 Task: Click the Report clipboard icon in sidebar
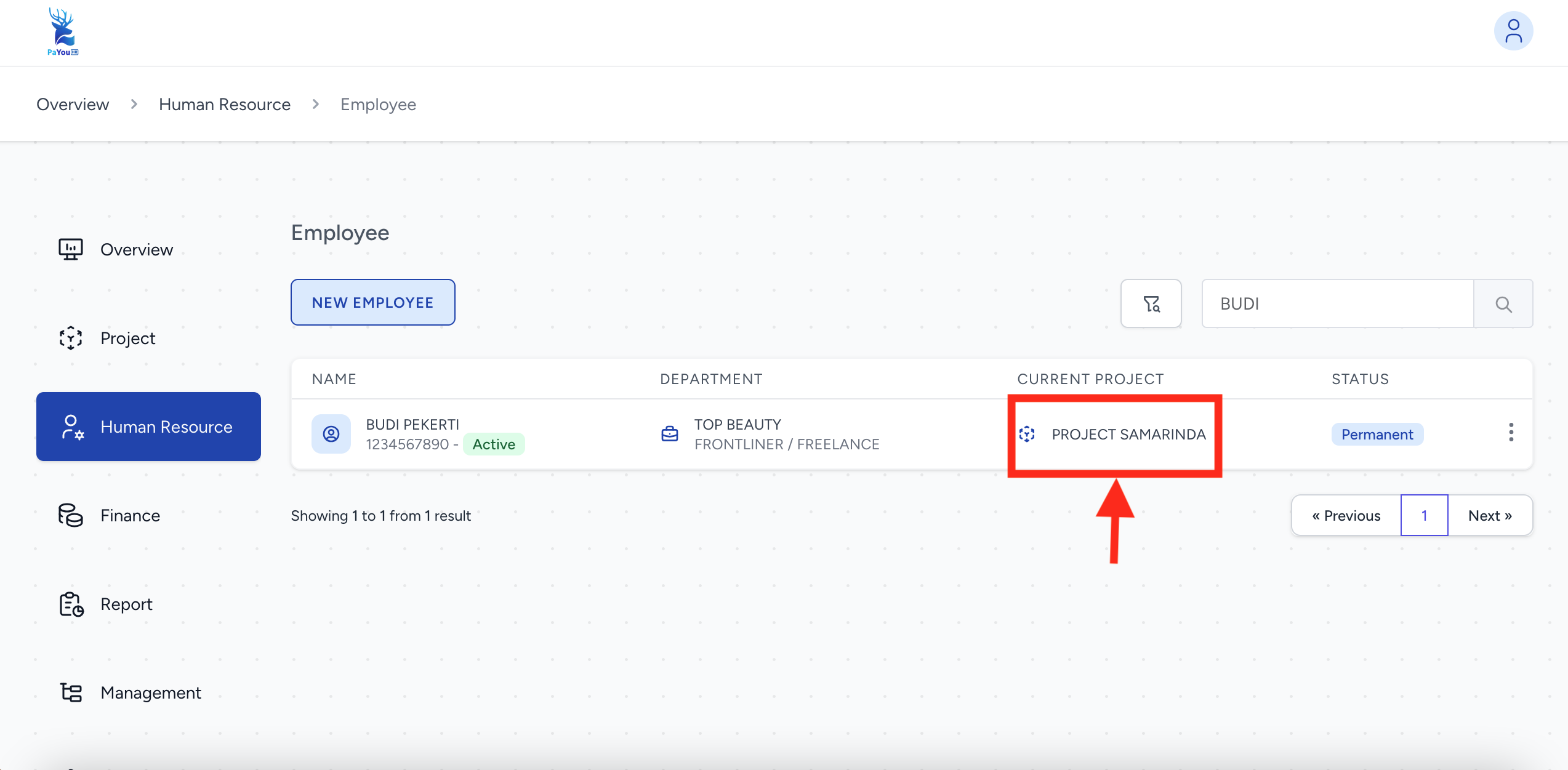(x=71, y=604)
